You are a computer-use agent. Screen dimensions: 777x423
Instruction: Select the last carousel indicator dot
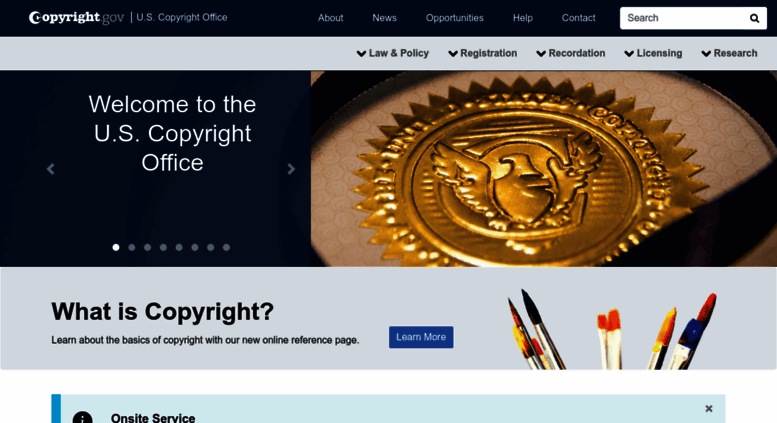click(x=226, y=247)
